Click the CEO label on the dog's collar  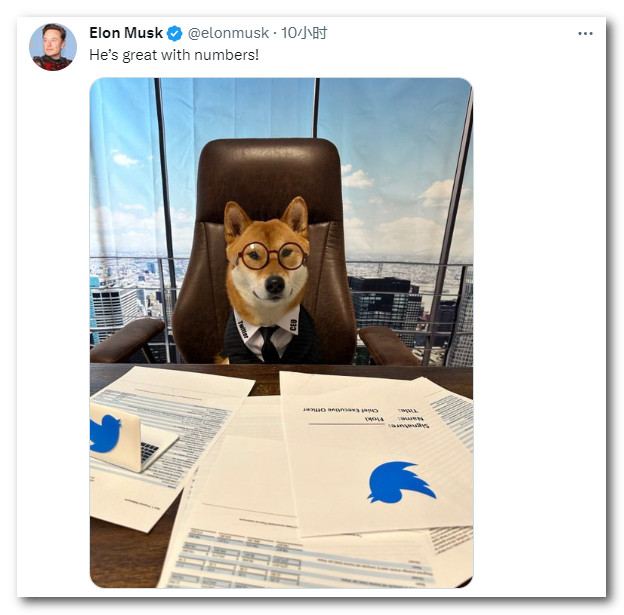coord(294,325)
